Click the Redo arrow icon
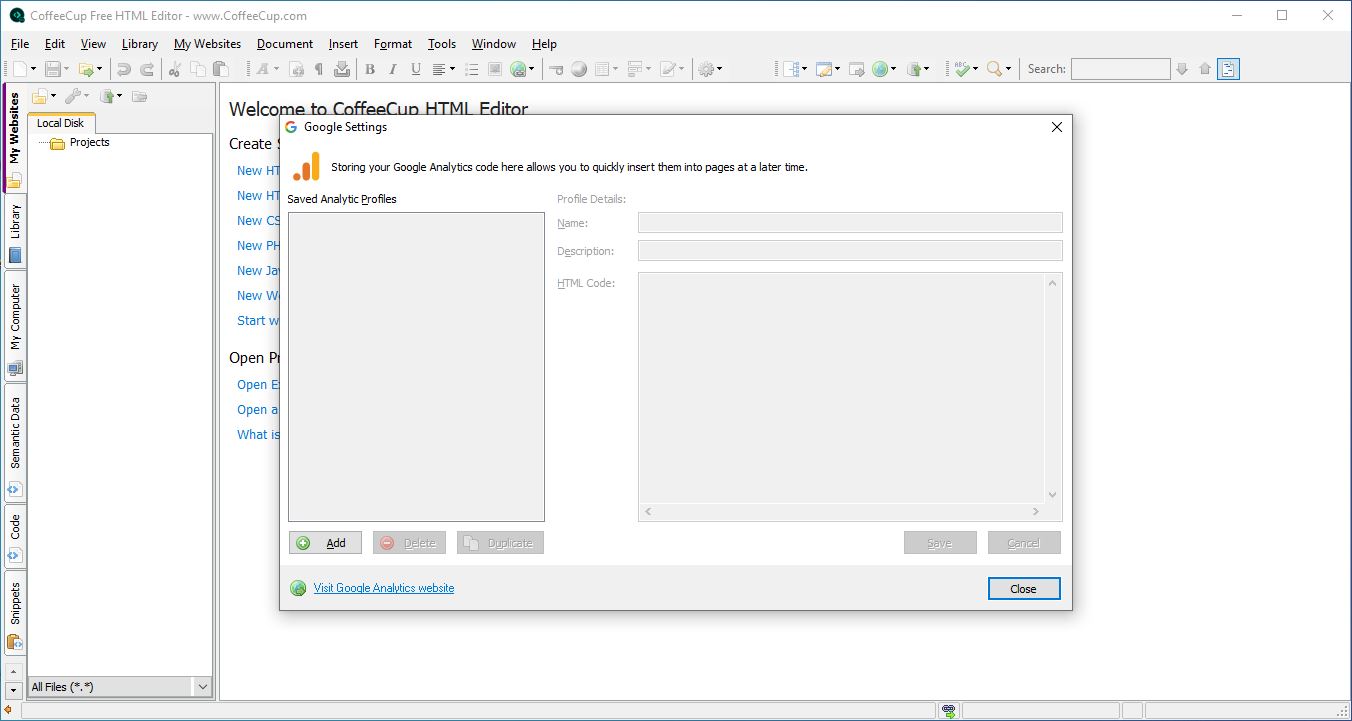This screenshot has height=721, width=1352. (x=147, y=69)
